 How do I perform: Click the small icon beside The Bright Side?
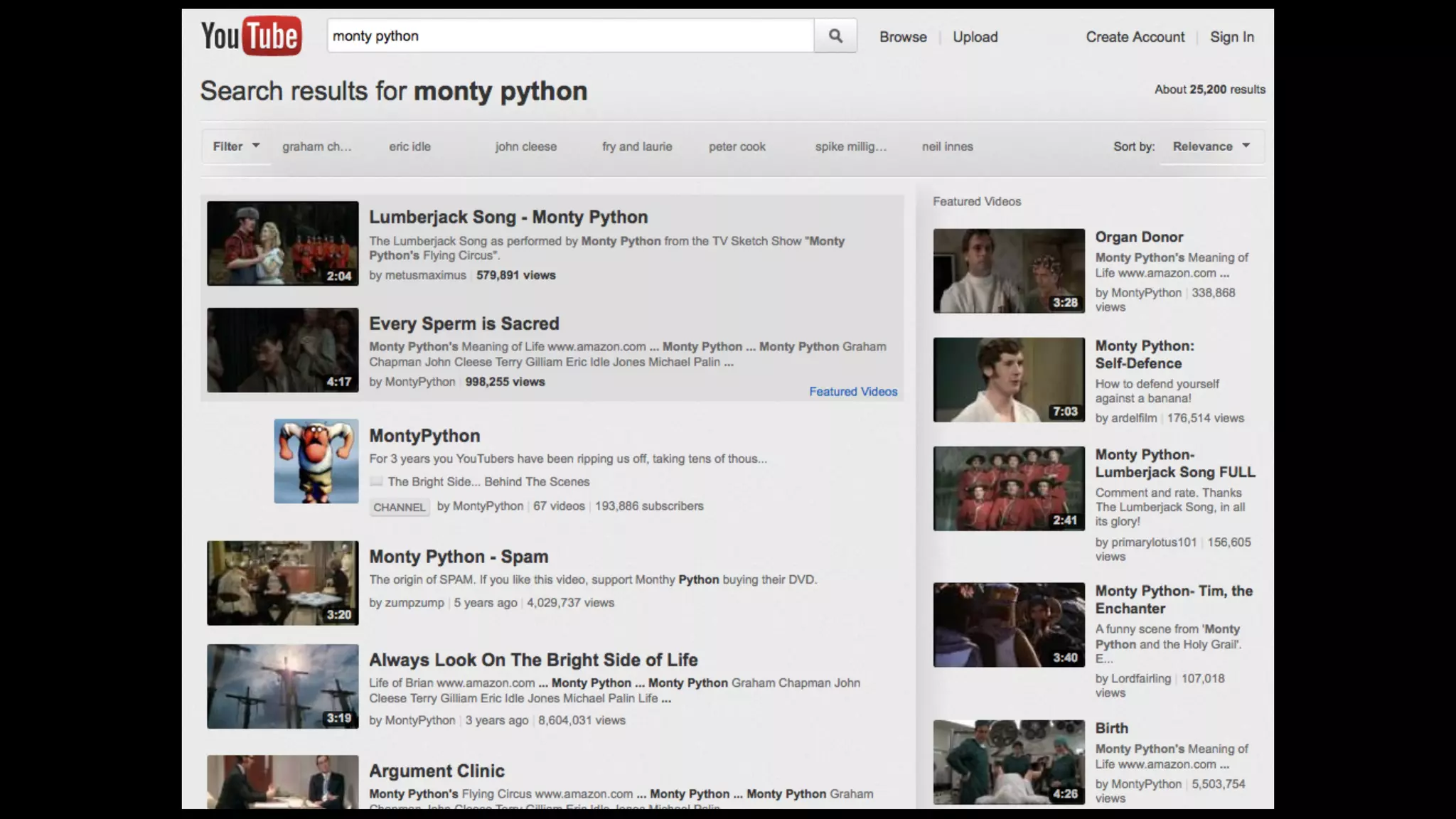pos(376,481)
